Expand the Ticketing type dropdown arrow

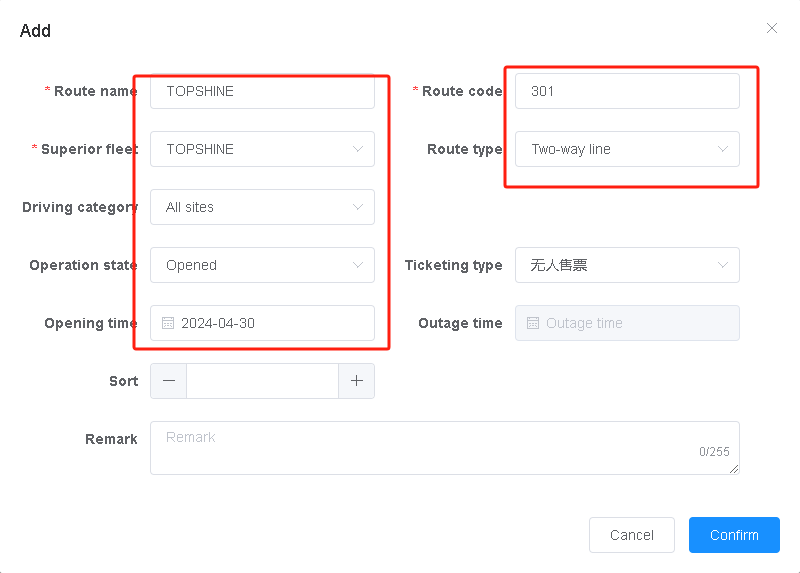(x=723, y=265)
